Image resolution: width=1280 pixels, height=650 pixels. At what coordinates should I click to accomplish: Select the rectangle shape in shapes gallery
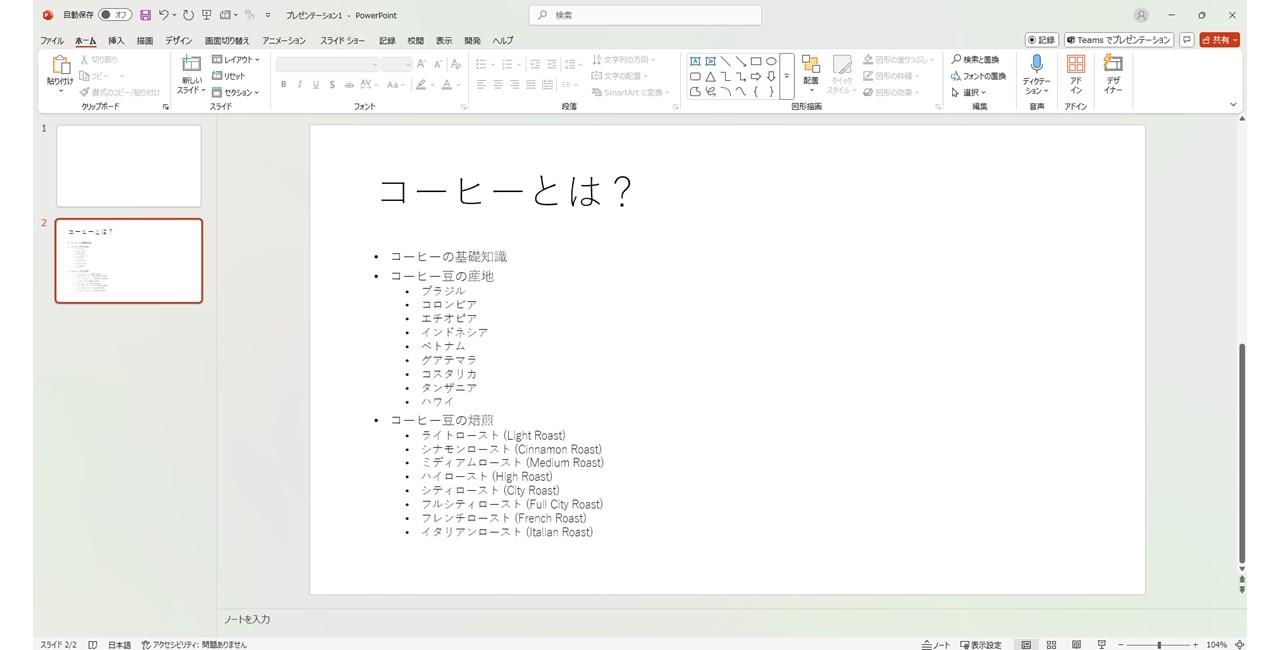click(x=756, y=61)
